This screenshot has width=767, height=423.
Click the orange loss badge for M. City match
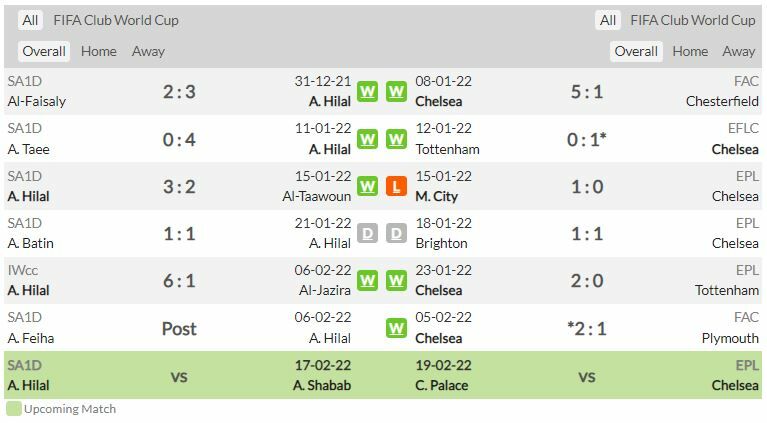[397, 186]
